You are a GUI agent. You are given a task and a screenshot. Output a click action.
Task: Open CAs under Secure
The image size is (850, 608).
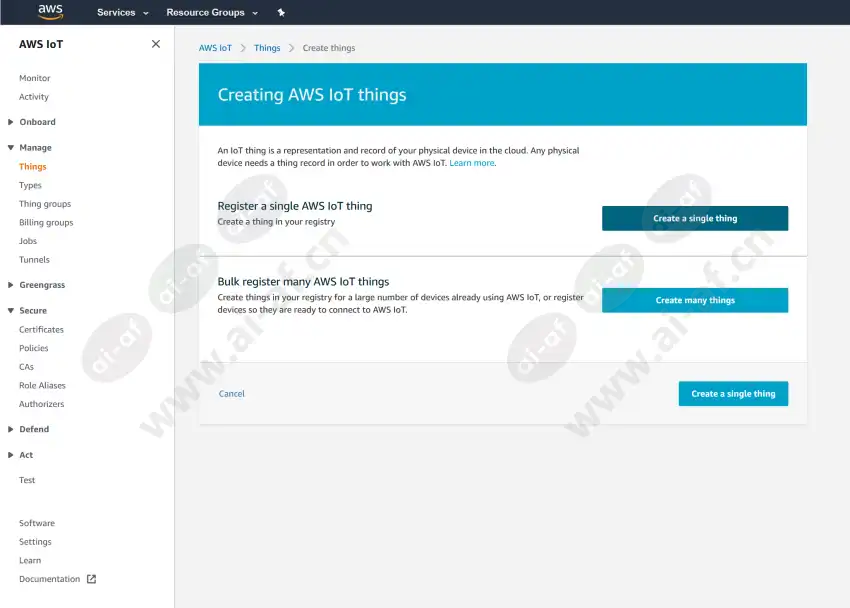[26, 367]
